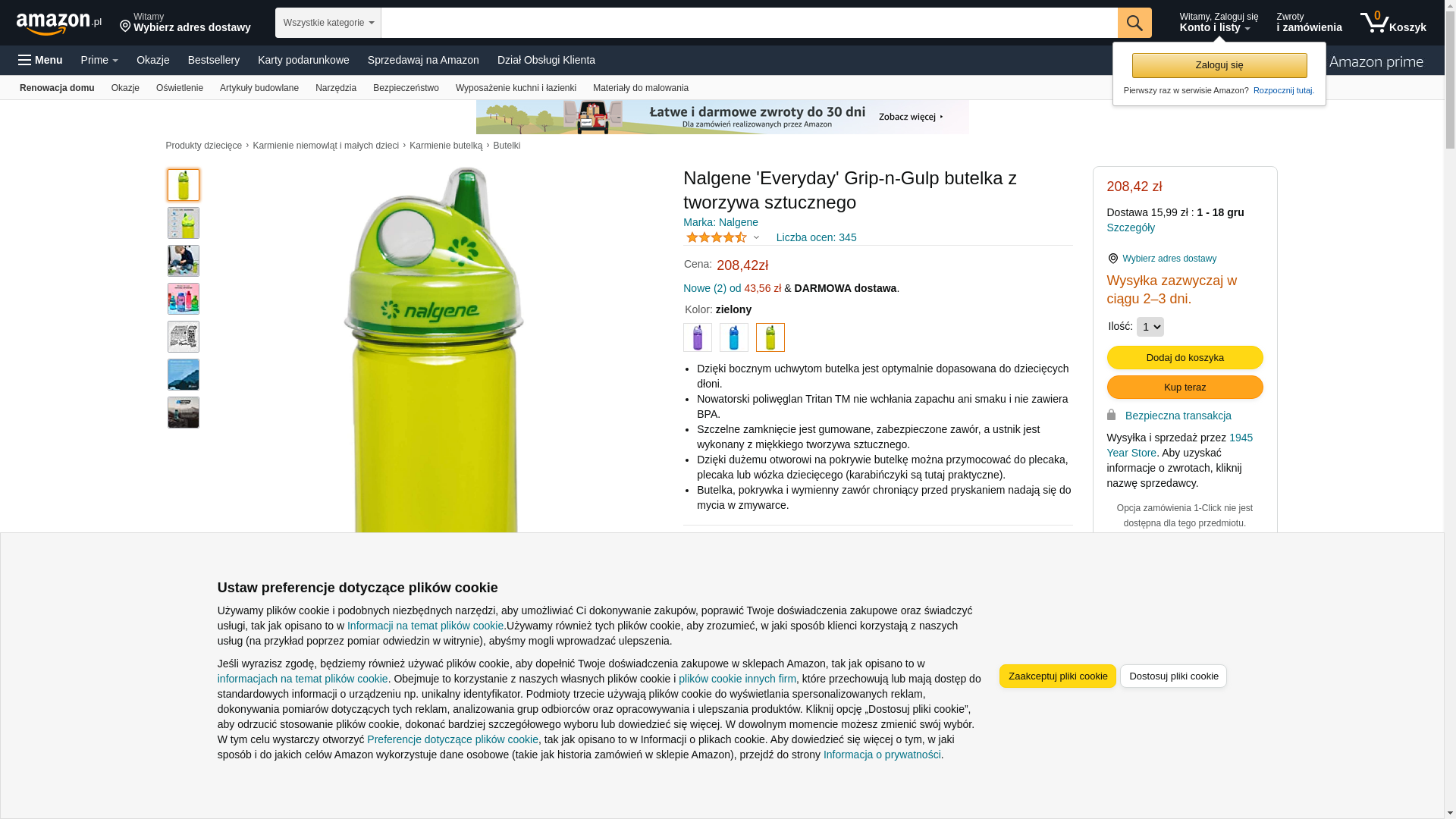Click the search magnifier button
Screen dimensions: 1456x819
click(x=1134, y=23)
